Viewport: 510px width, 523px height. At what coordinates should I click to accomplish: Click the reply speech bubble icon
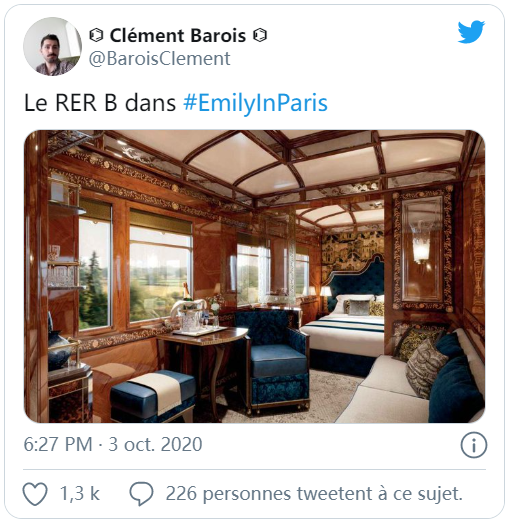[x=141, y=494]
